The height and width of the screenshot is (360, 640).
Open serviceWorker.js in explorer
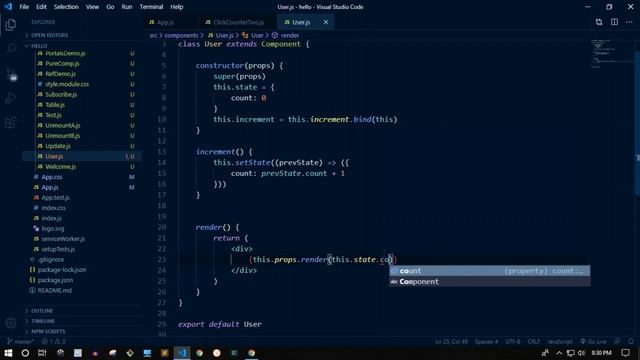[63, 239]
